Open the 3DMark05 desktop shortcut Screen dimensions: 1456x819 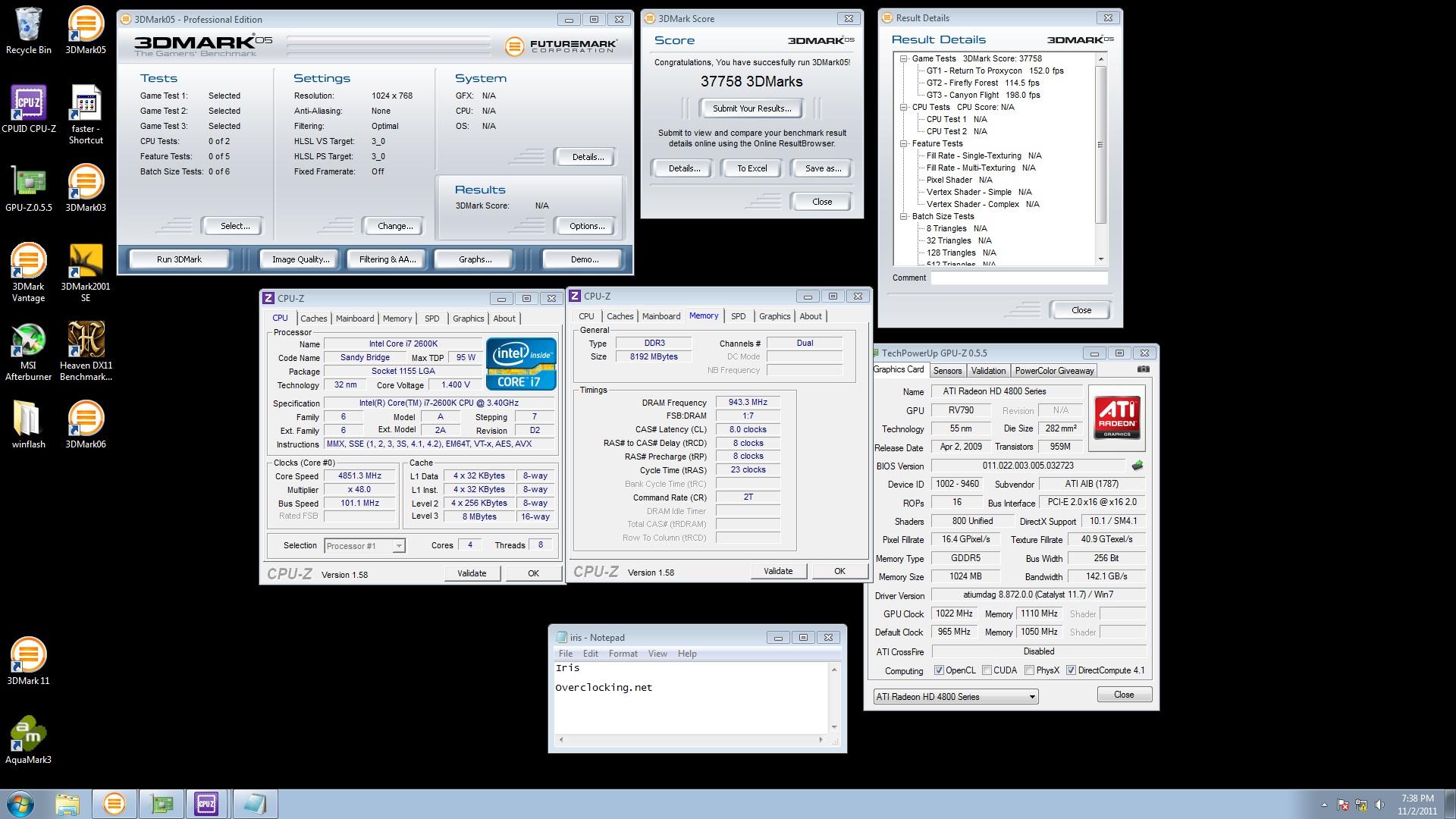[86, 30]
